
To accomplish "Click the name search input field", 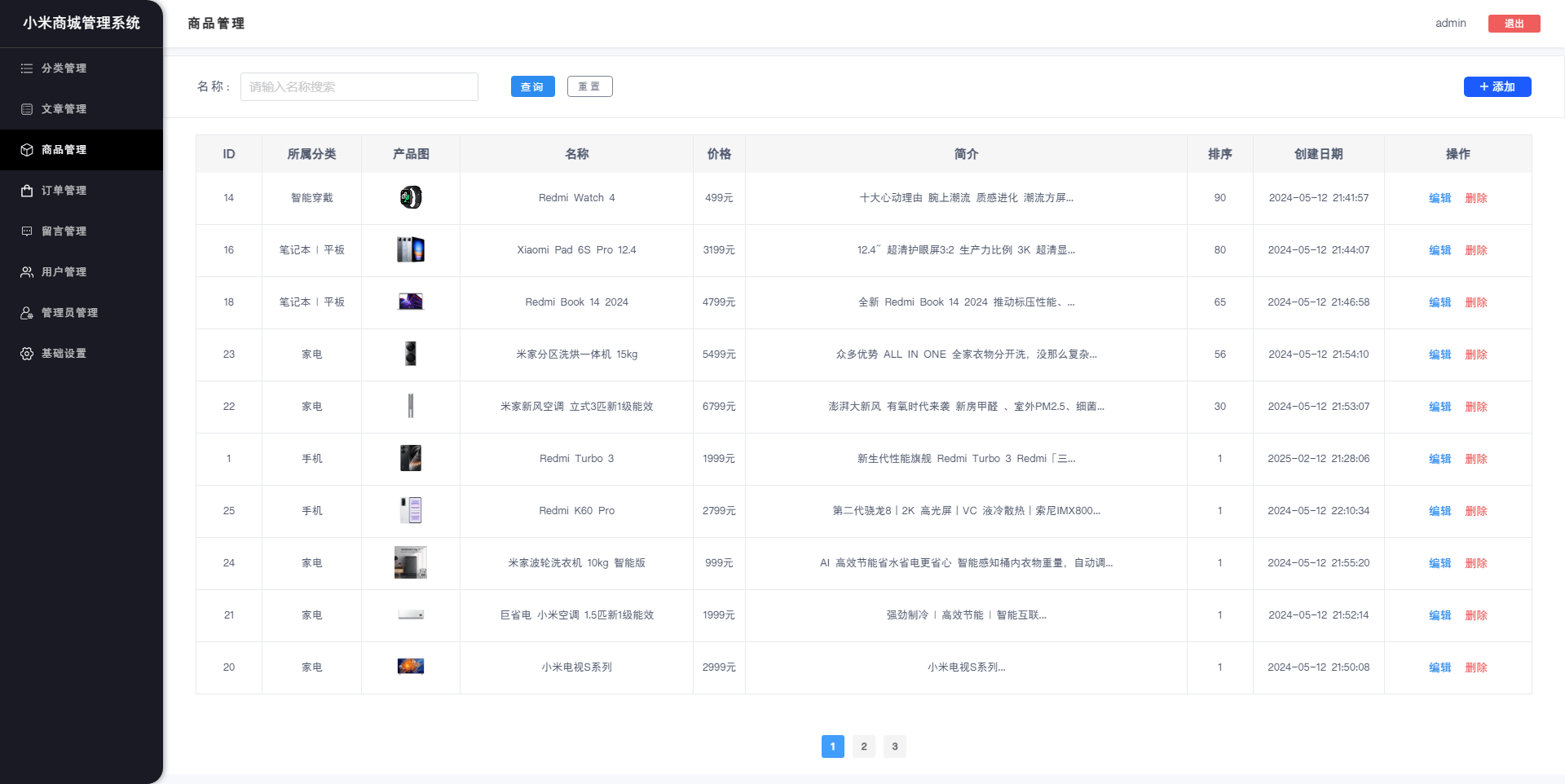I will pos(359,87).
